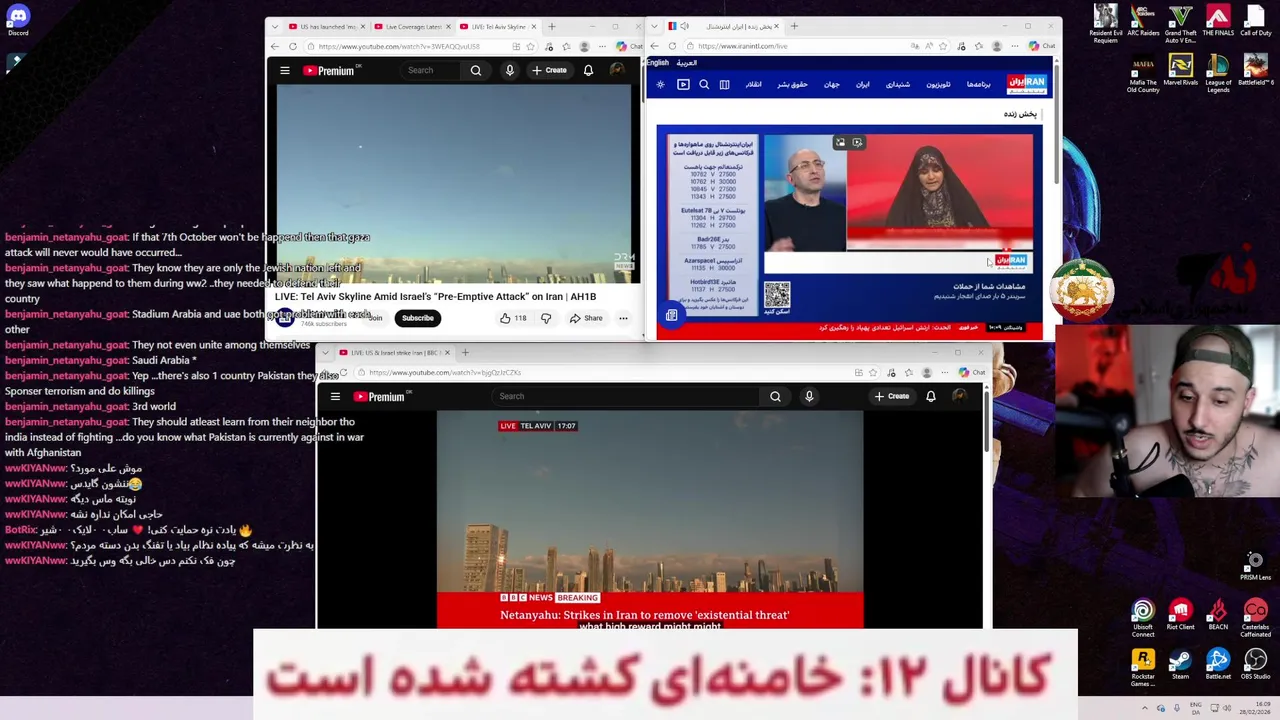1280x720 pixels.
Task: Launch Riot Client shortcut
Action: click(x=1180, y=615)
